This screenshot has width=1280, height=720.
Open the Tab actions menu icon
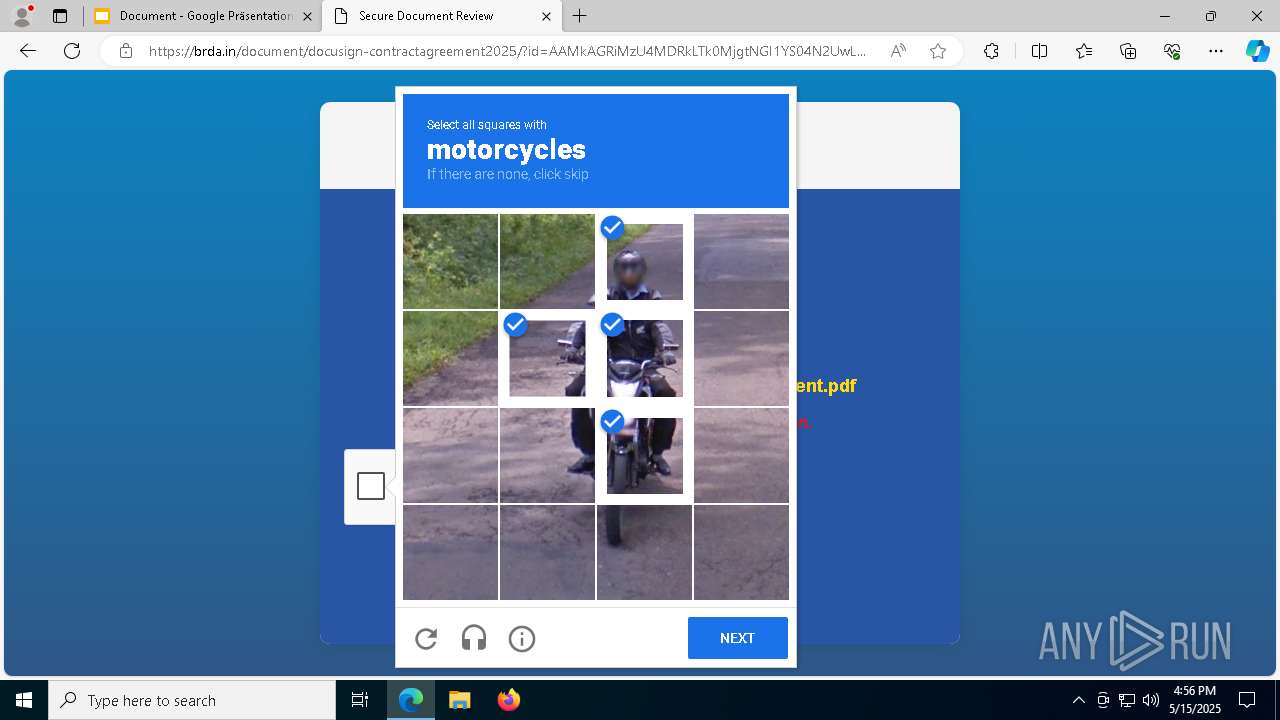(x=60, y=16)
